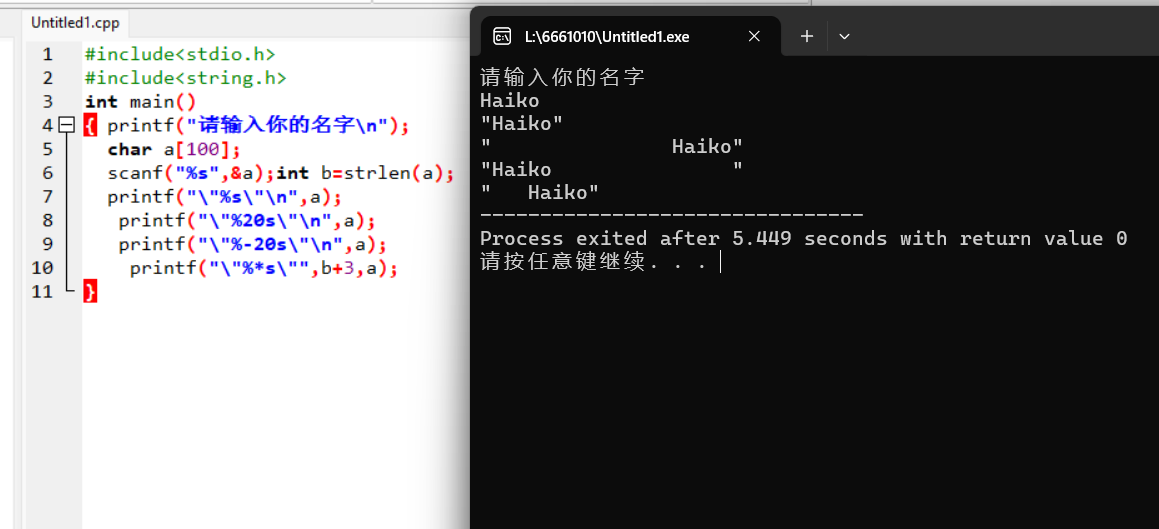Select the Untitled1.exe terminal tab
1159x529 pixels.
click(x=631, y=36)
